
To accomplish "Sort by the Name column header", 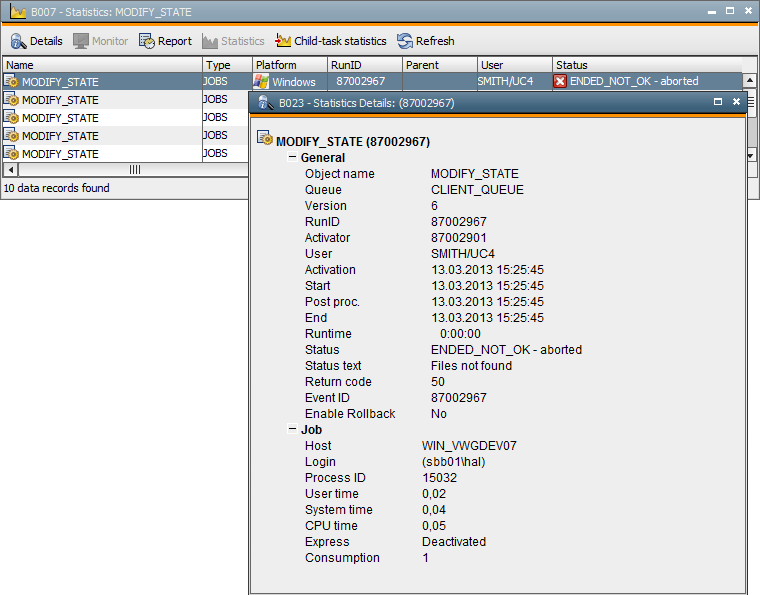I will click(x=100, y=65).
